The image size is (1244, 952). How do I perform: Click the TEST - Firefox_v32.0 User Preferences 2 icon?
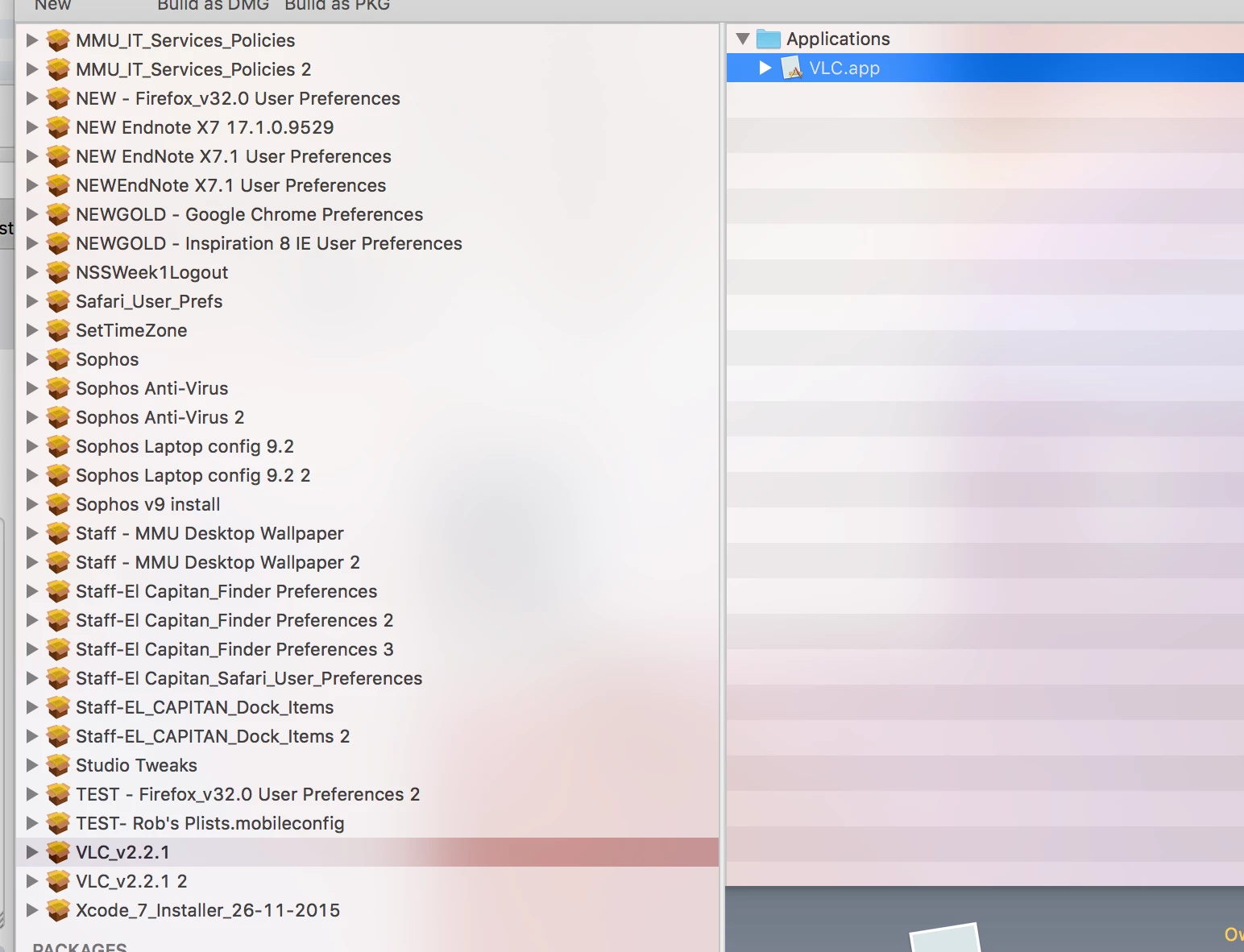(58, 794)
